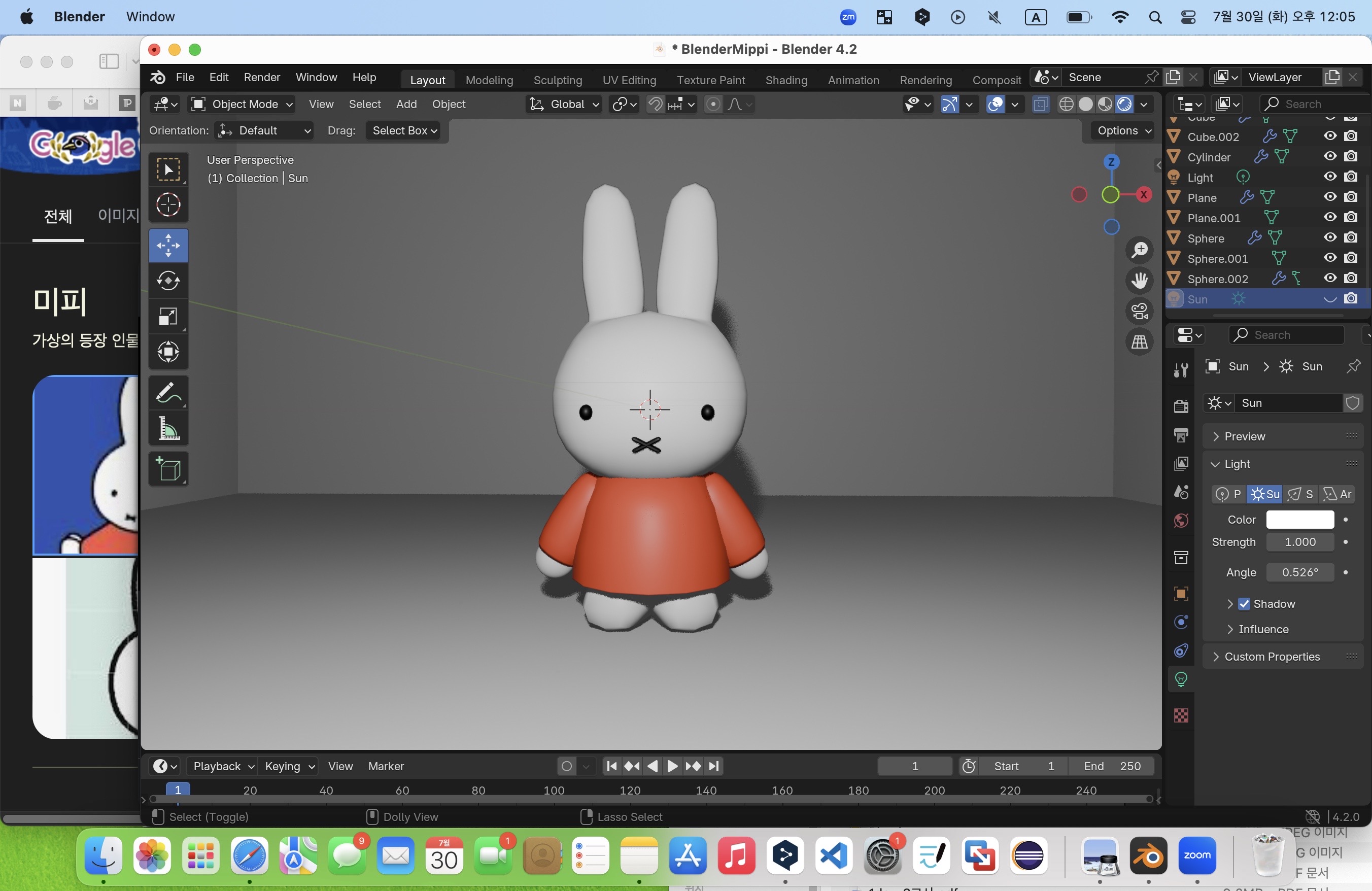This screenshot has width=1372, height=891.
Task: Click the light Color swatch
Action: 1299,519
